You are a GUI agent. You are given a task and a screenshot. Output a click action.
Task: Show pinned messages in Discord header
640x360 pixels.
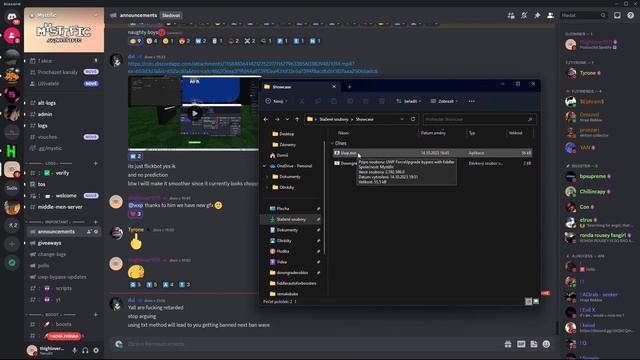tap(537, 16)
